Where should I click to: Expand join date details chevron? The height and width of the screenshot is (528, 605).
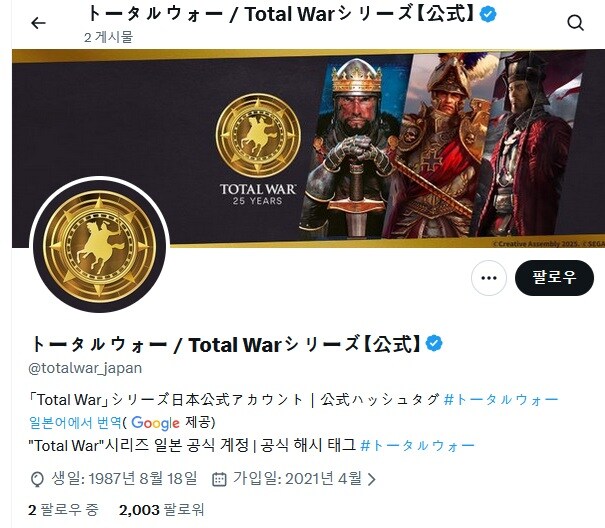(x=371, y=479)
